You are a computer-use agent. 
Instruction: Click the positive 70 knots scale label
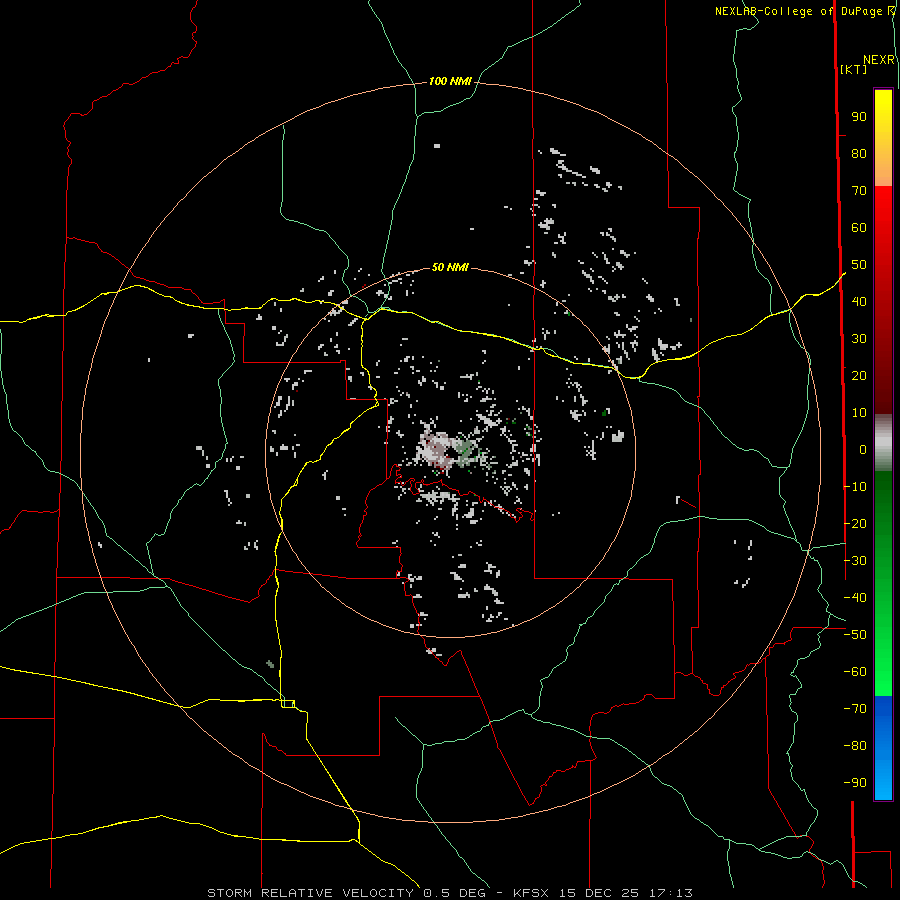click(859, 191)
